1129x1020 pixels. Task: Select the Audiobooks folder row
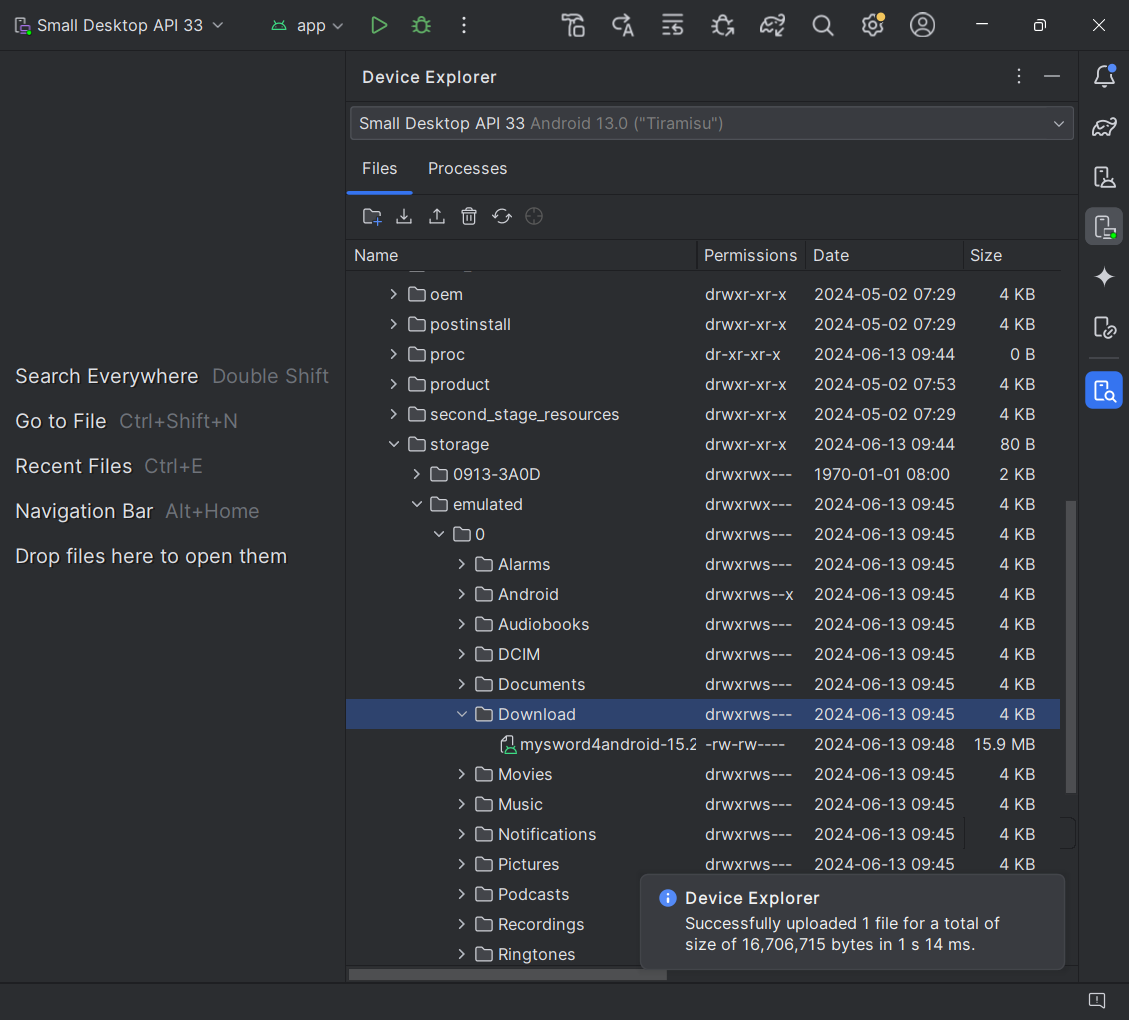point(703,625)
